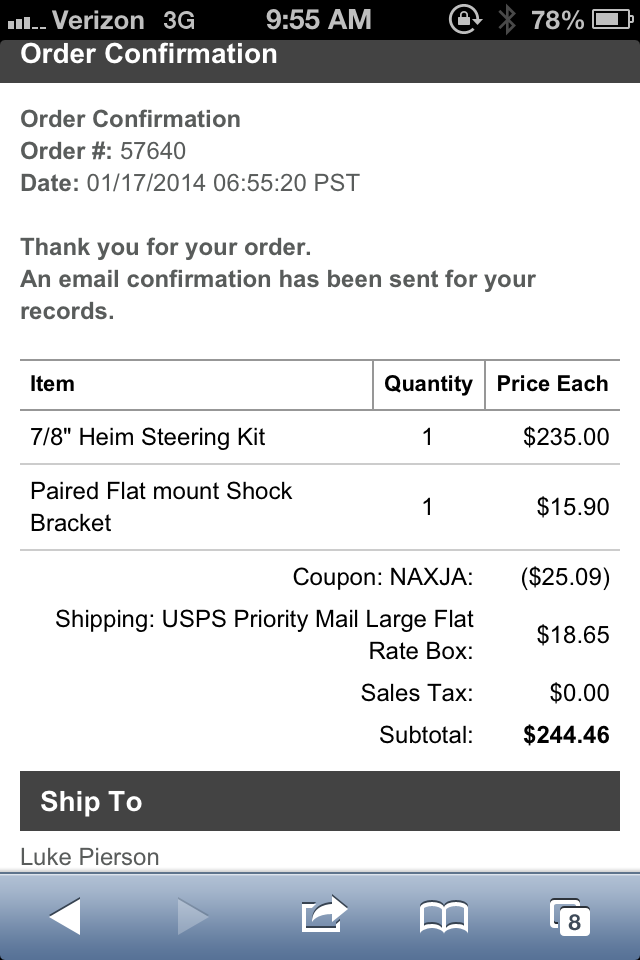Tap the 7/8" Heim Steering Kit item
Viewport: 640px width, 960px height.
pyautogui.click(x=148, y=437)
